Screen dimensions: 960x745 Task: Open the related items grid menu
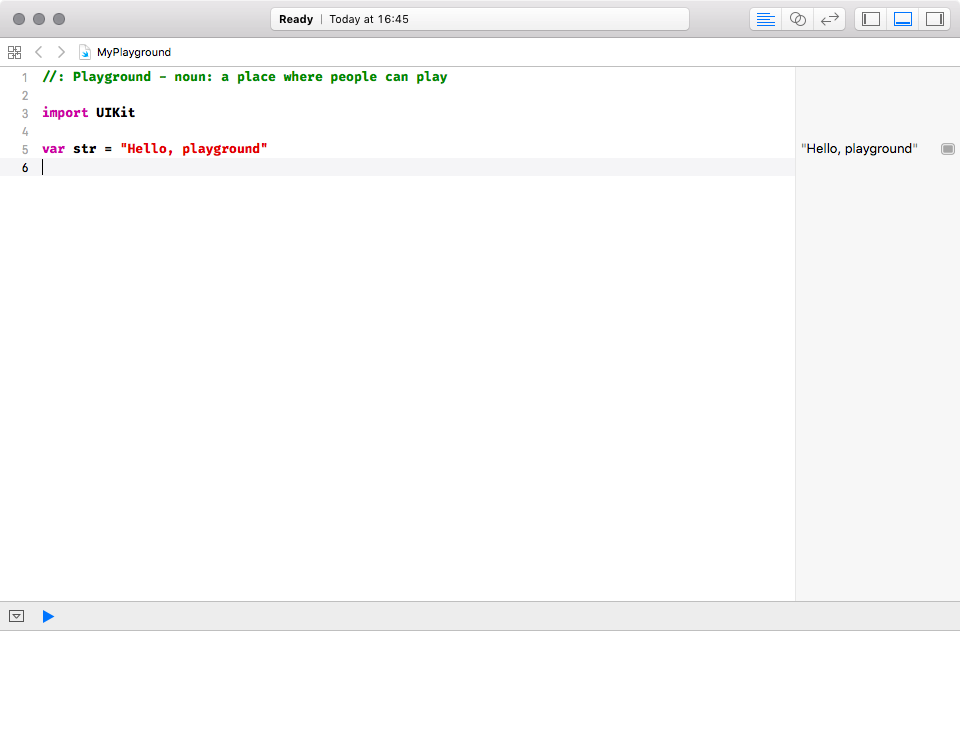click(x=15, y=52)
